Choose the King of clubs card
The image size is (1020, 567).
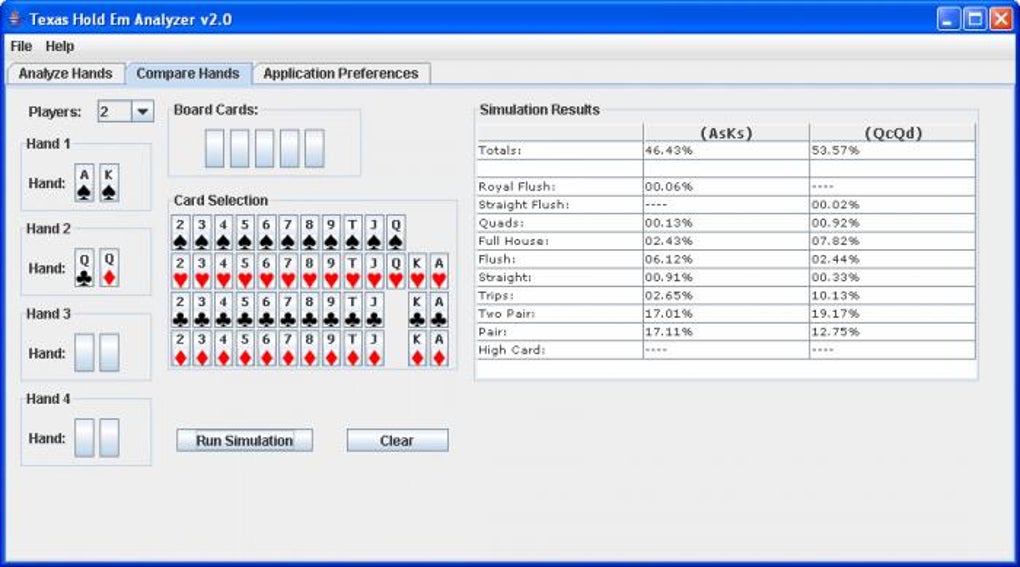(417, 310)
